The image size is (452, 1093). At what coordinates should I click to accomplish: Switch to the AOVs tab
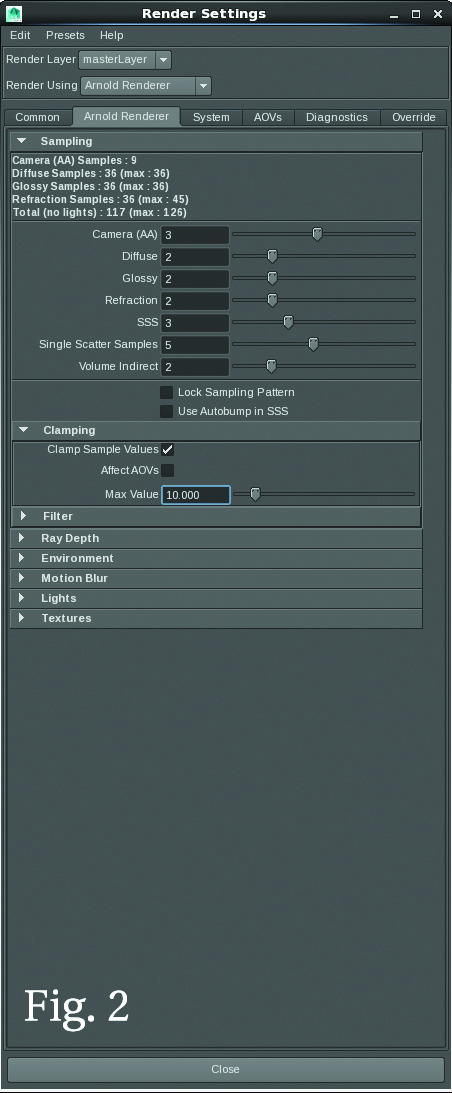(x=268, y=117)
